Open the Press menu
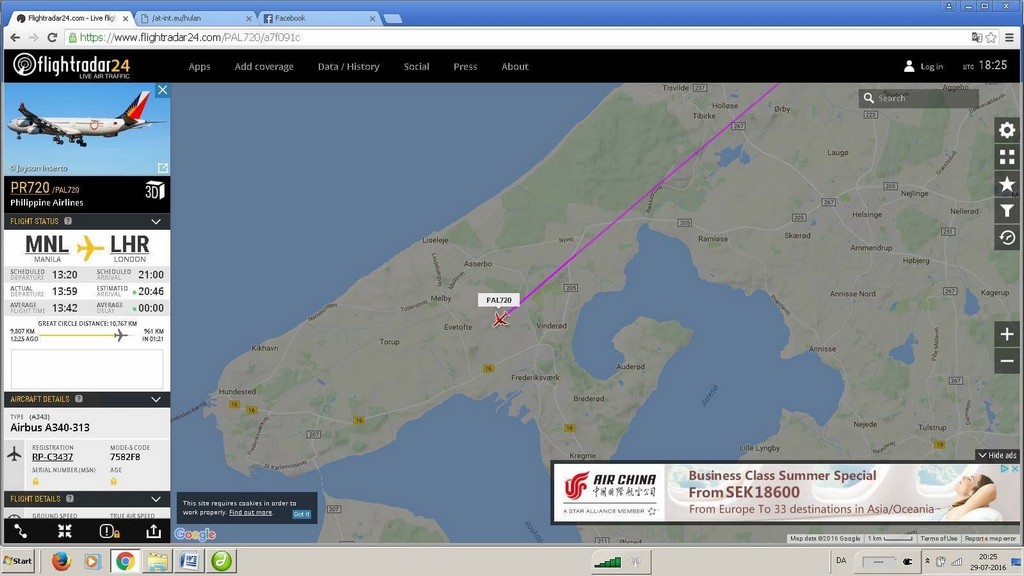 (x=465, y=67)
